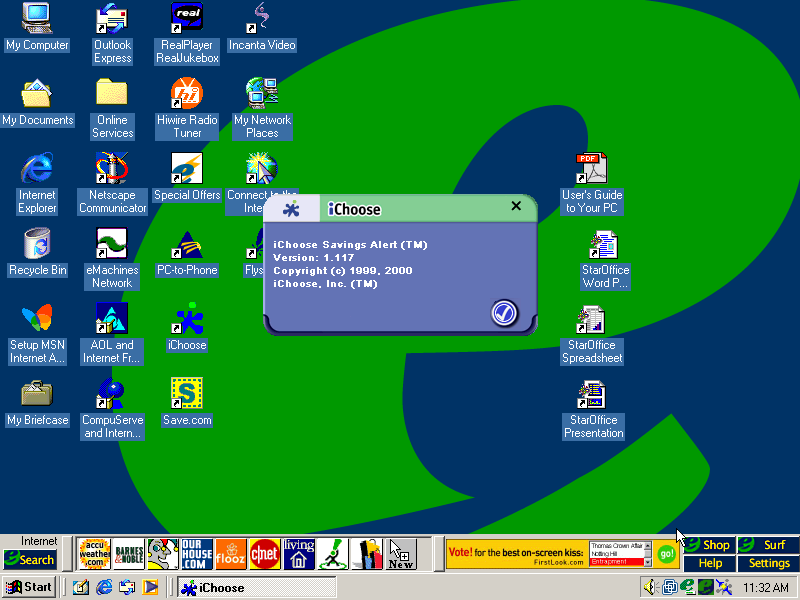Click the AccuWeather.com icon in the toolbar

pyautogui.click(x=94, y=553)
